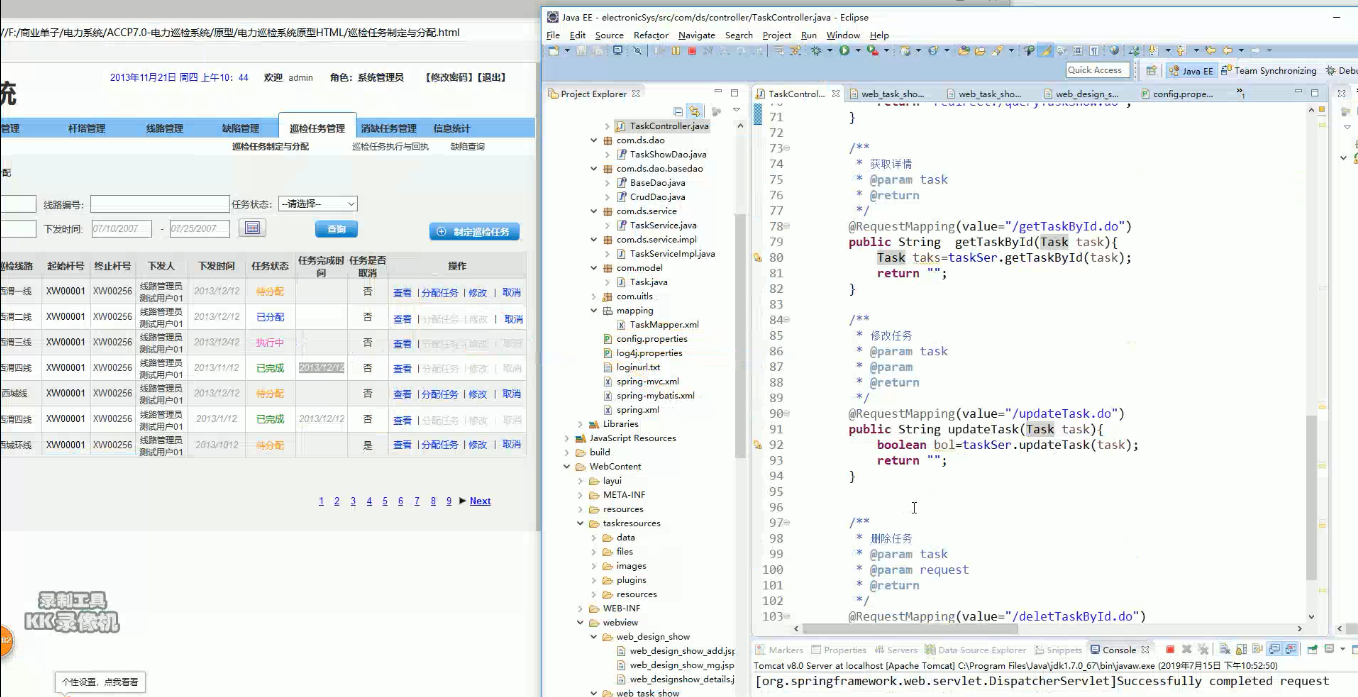
Task: Fold the comment block at line 73
Action: 787,148
